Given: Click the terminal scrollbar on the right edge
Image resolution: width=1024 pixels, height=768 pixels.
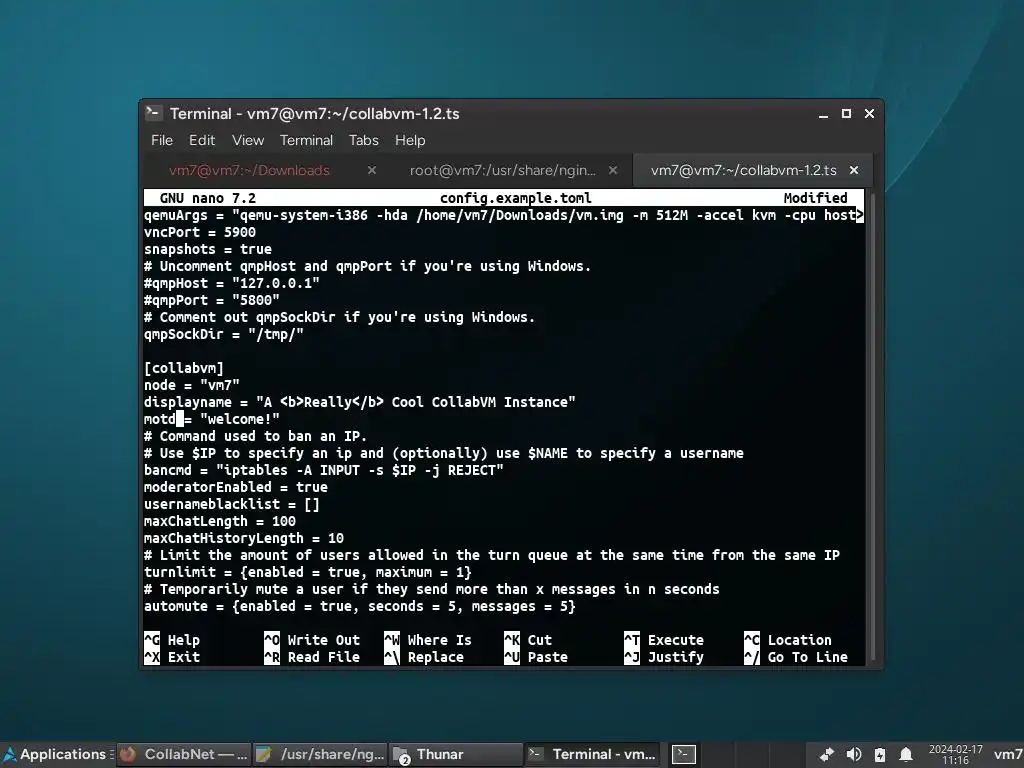Looking at the screenshot, I should (871, 428).
